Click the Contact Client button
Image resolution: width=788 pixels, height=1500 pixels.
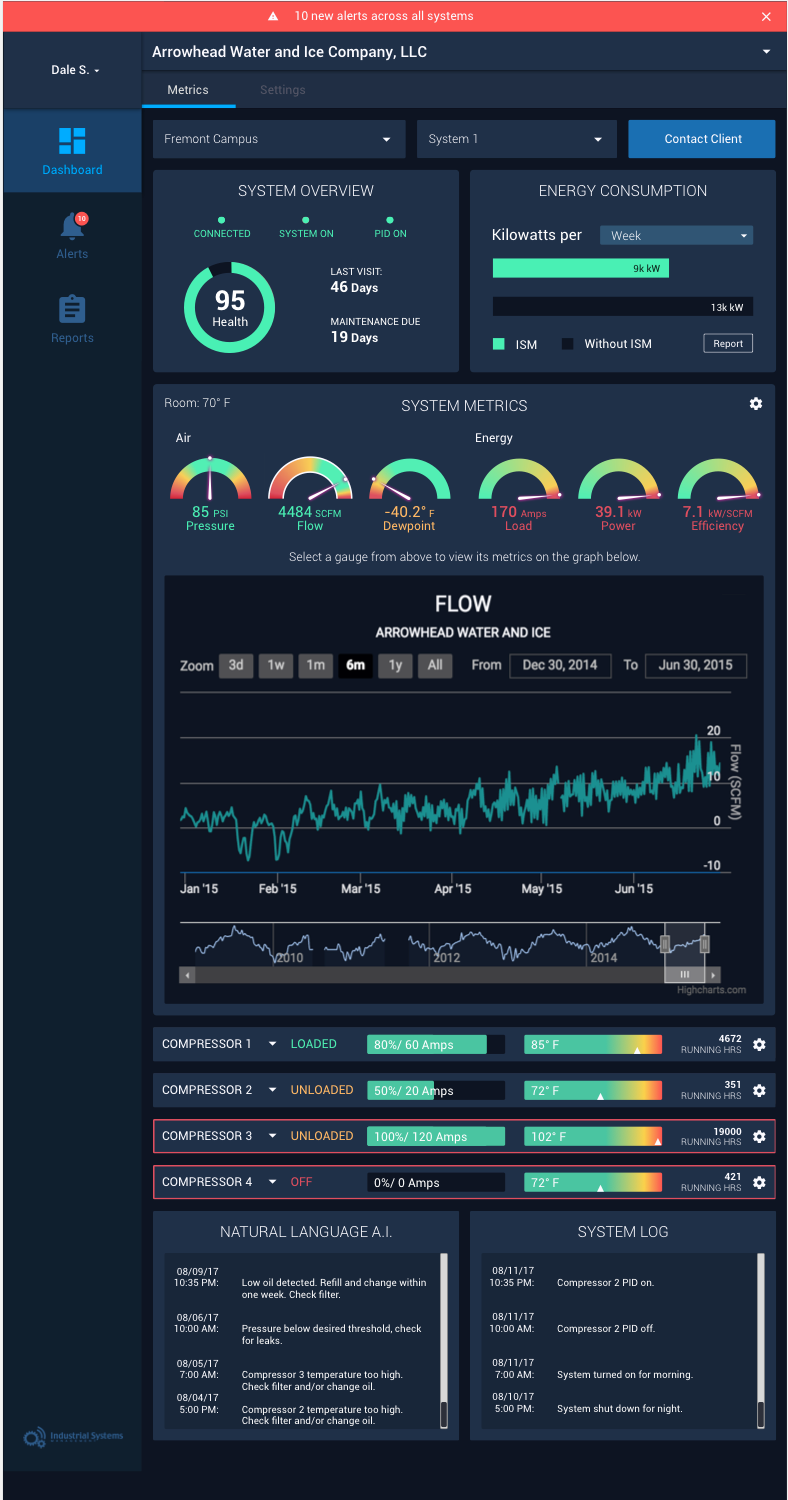click(x=702, y=139)
